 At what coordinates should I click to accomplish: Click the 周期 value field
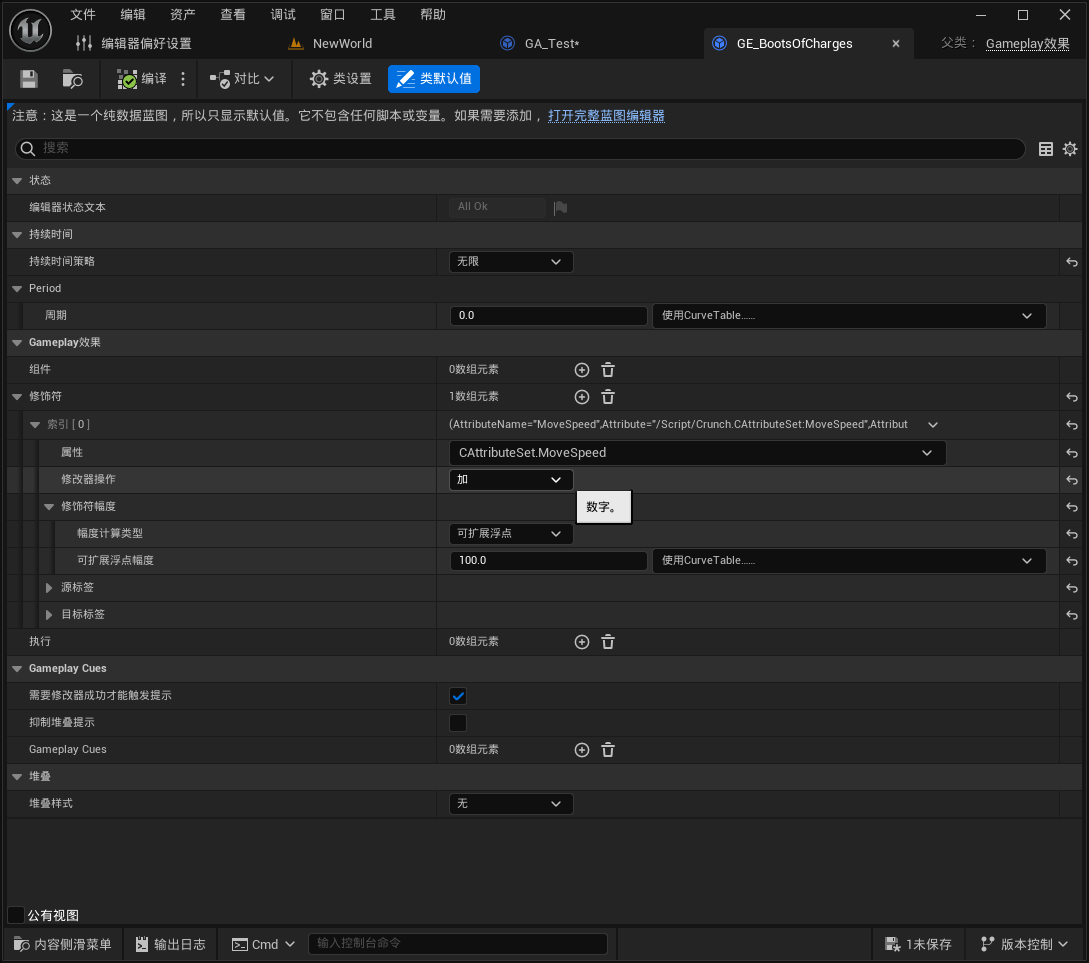[548, 316]
